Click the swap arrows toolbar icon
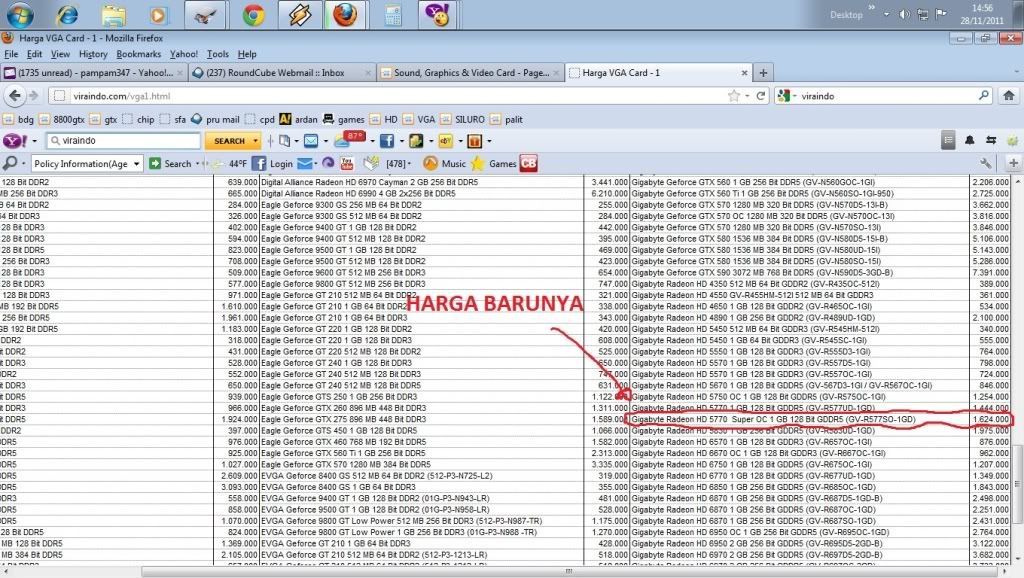The width and height of the screenshot is (1024, 578). (x=991, y=140)
